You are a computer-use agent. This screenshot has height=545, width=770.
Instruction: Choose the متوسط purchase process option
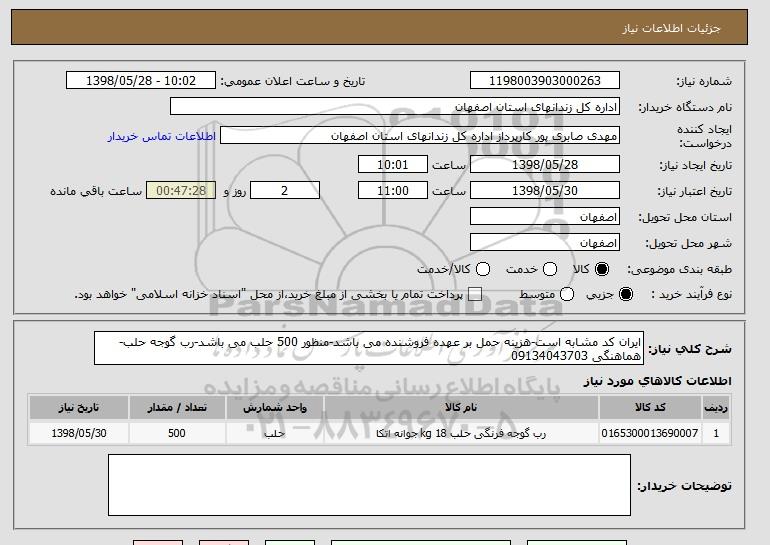point(567,294)
